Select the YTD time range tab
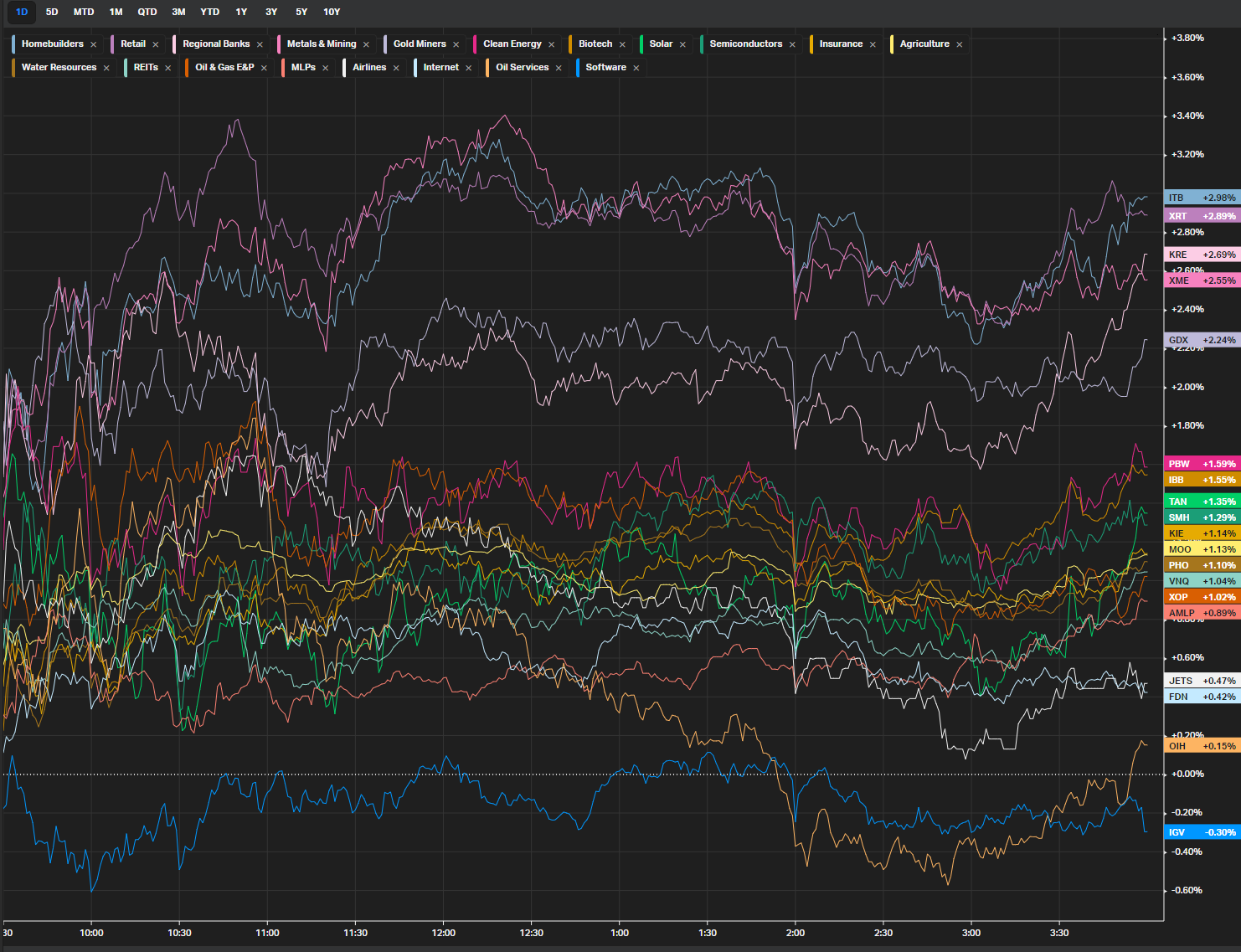This screenshot has height=952, width=1241. (x=209, y=12)
